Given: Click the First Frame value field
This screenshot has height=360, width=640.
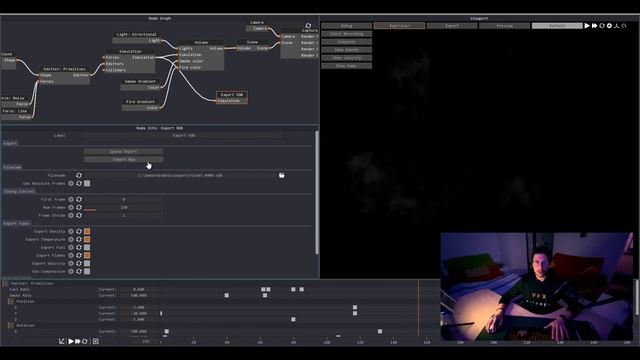Looking at the screenshot, I should tap(124, 200).
